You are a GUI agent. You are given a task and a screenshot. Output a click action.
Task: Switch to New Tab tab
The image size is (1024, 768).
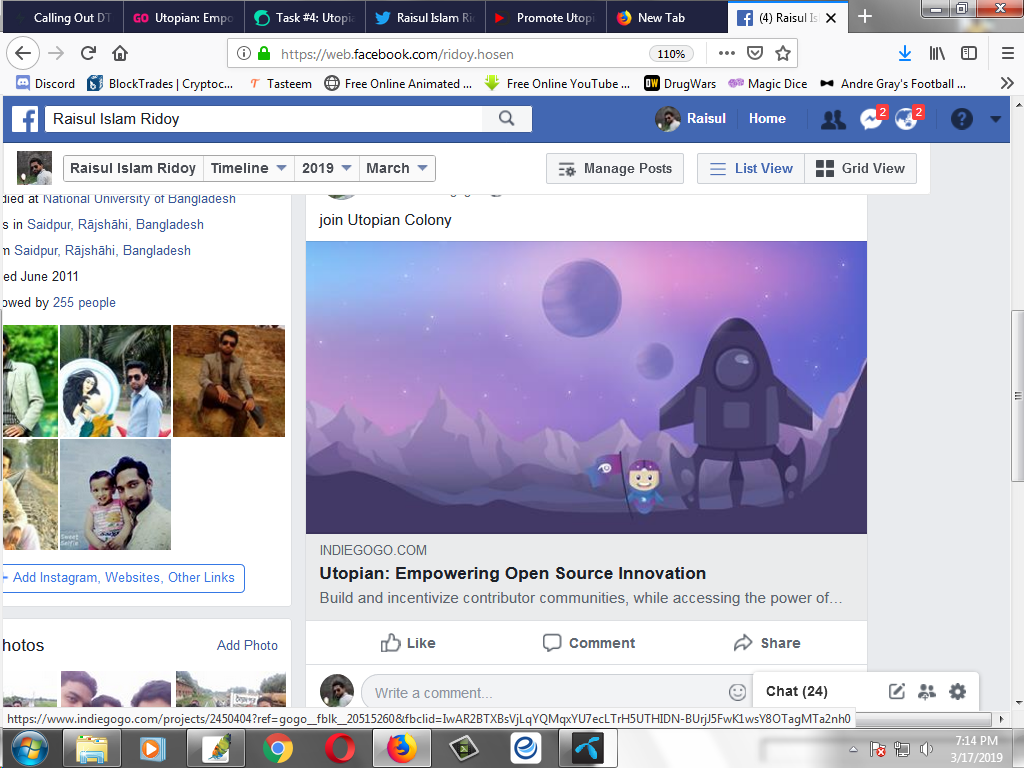(x=666, y=18)
